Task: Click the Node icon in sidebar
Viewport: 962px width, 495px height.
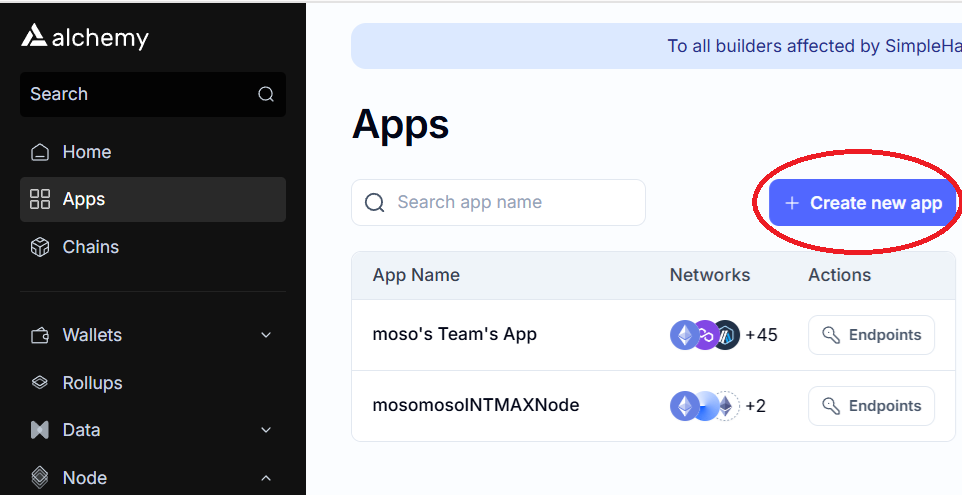Action: [x=40, y=477]
